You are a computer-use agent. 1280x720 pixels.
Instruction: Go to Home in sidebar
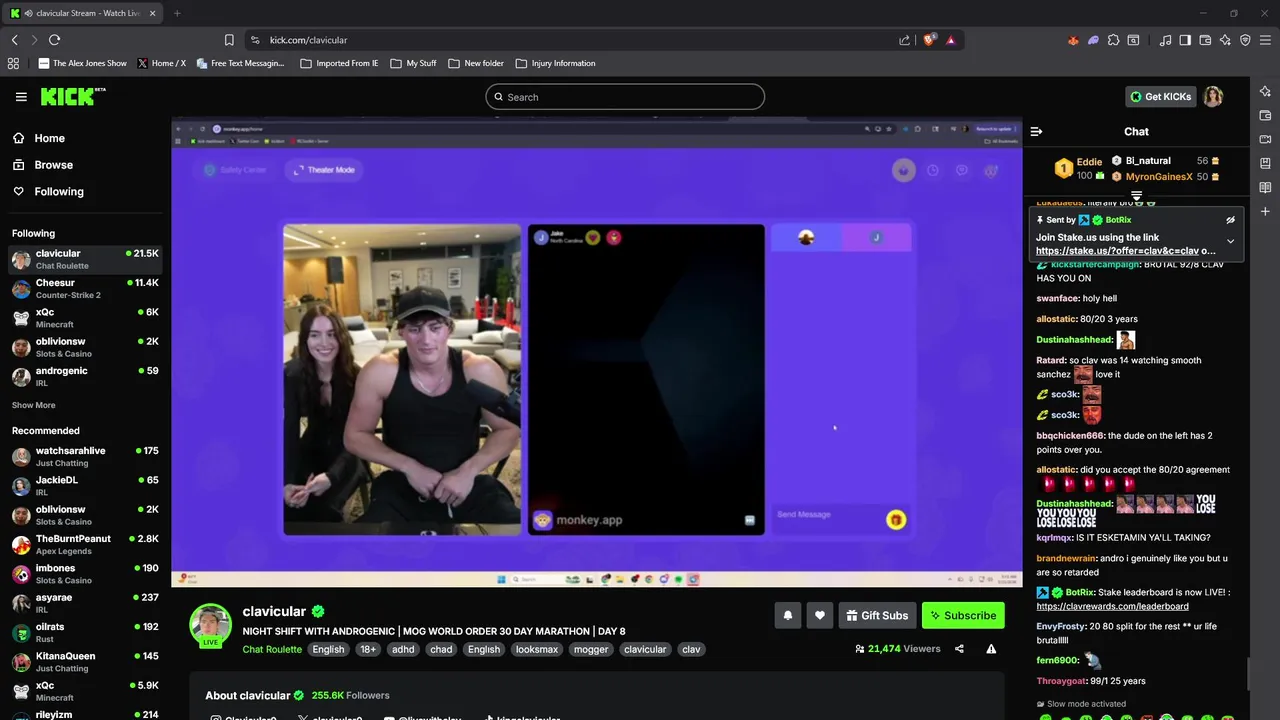tap(49, 138)
